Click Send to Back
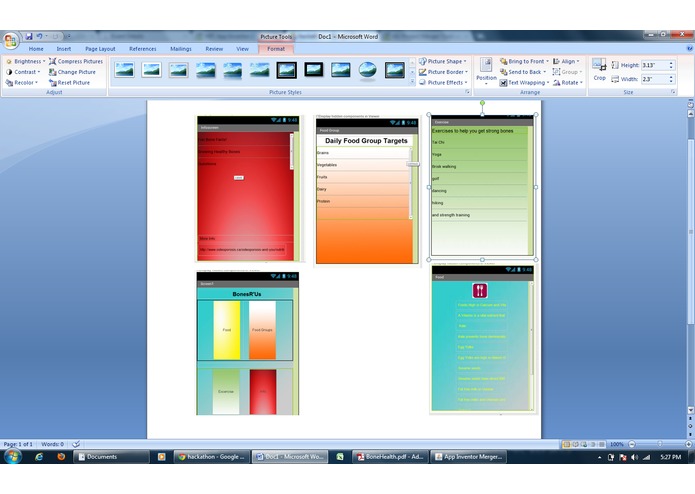 [x=523, y=72]
